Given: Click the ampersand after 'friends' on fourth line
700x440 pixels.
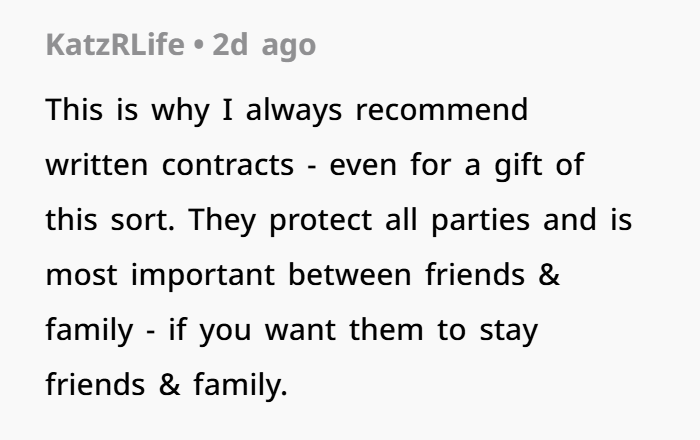Looking at the screenshot, I should pyautogui.click(x=549, y=275).
